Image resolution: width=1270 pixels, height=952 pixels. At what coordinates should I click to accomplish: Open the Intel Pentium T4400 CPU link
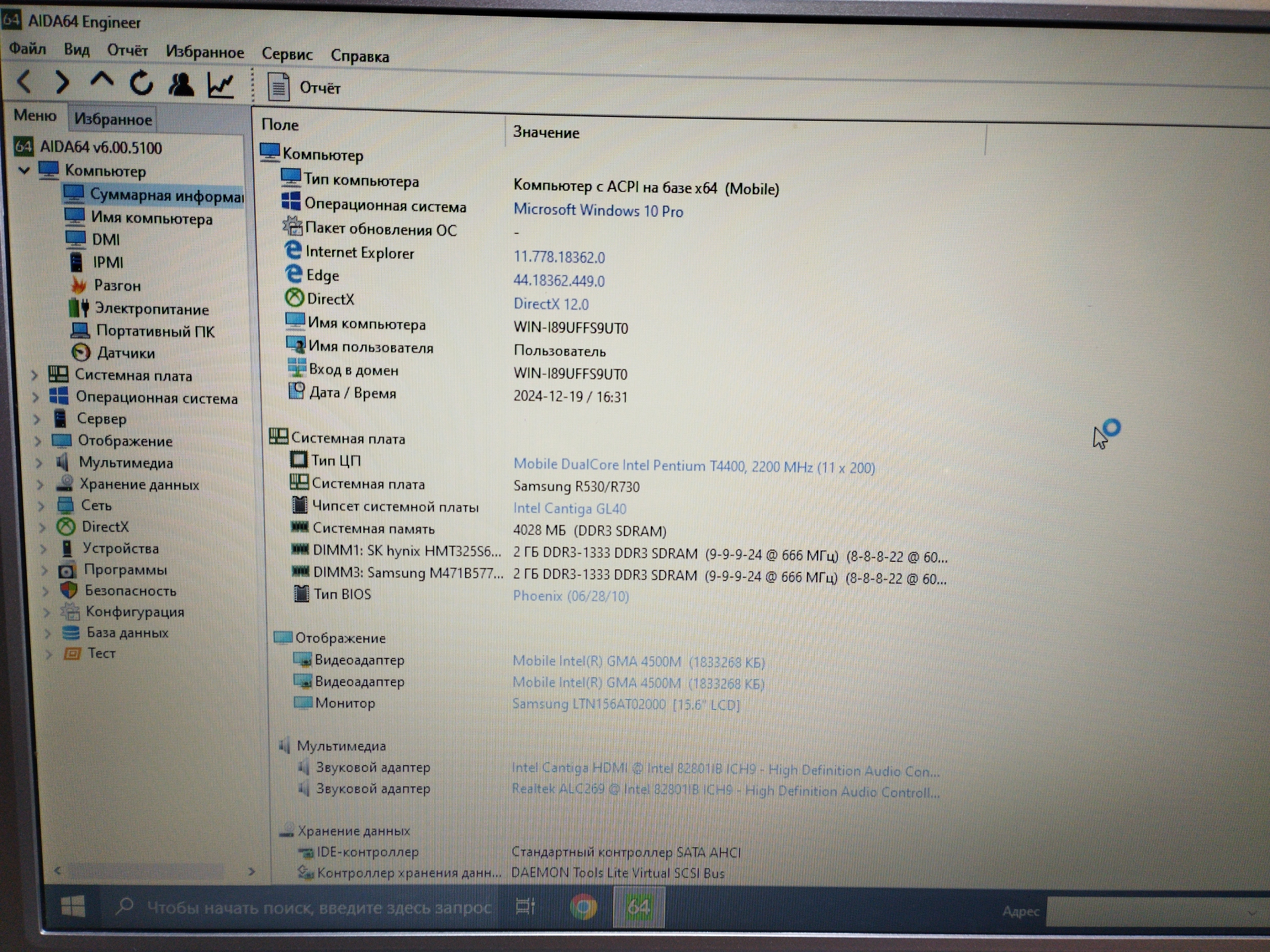coord(694,466)
